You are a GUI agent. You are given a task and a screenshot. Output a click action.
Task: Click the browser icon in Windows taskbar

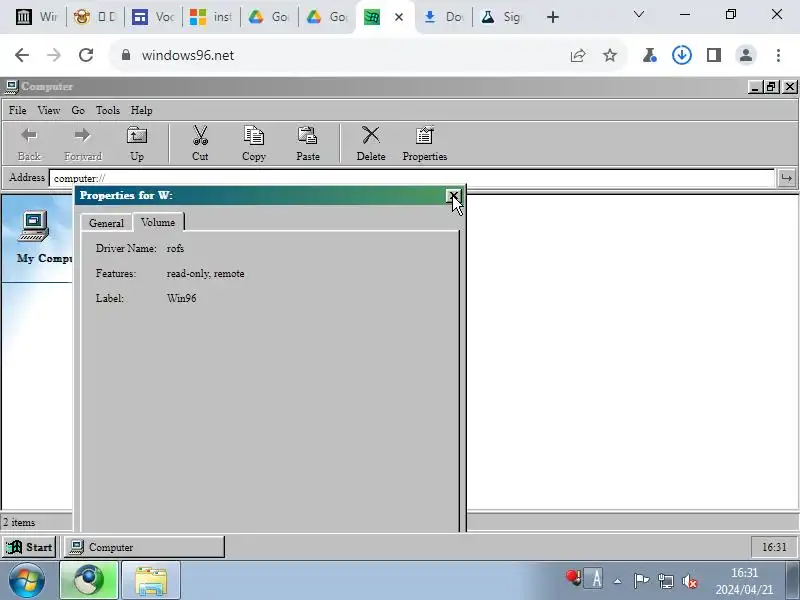(x=89, y=580)
